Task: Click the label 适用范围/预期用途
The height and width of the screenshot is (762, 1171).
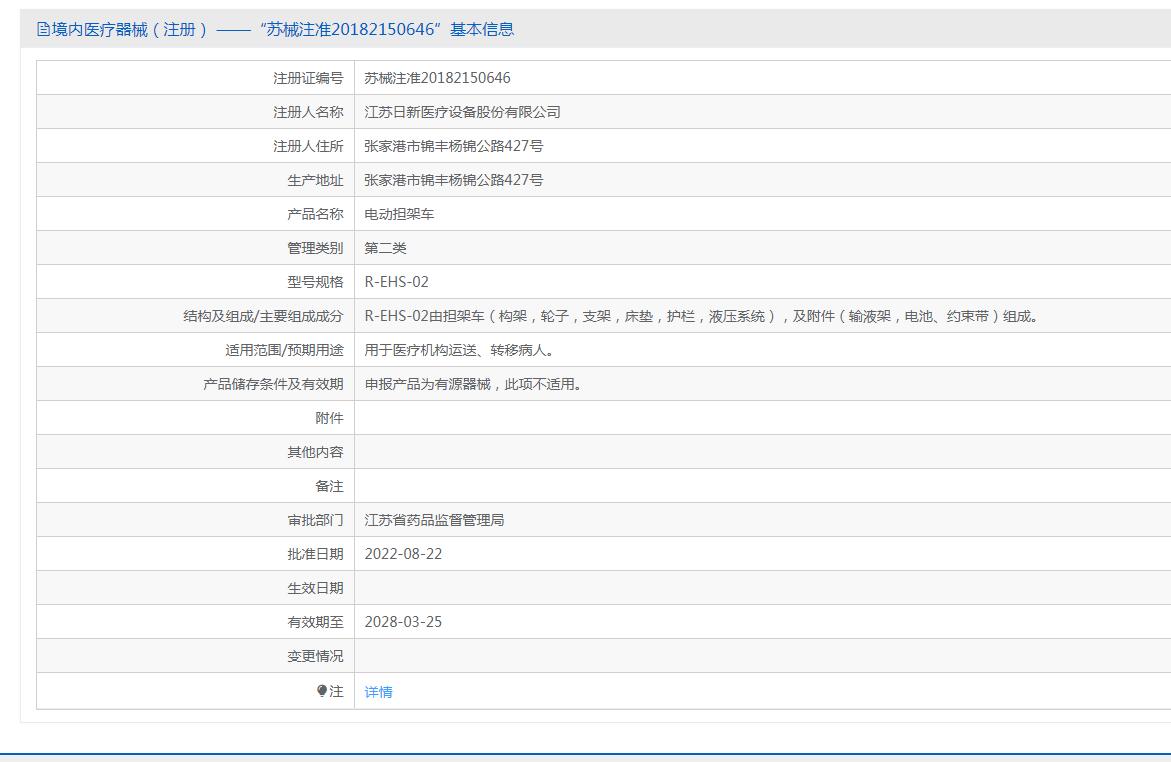Action: click(x=284, y=350)
